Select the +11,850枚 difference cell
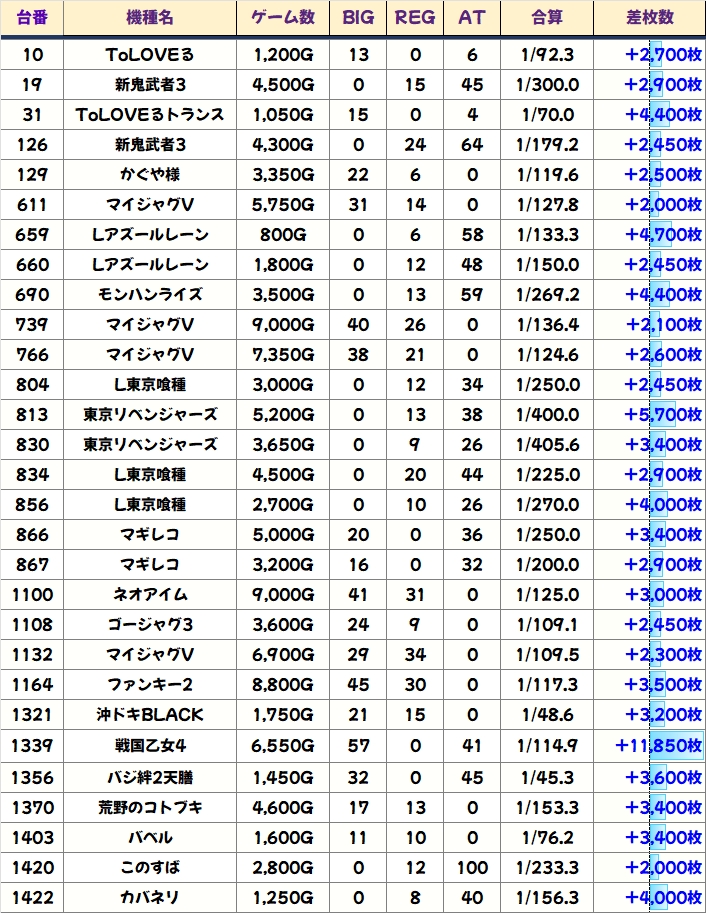The image size is (706, 913). [x=658, y=745]
